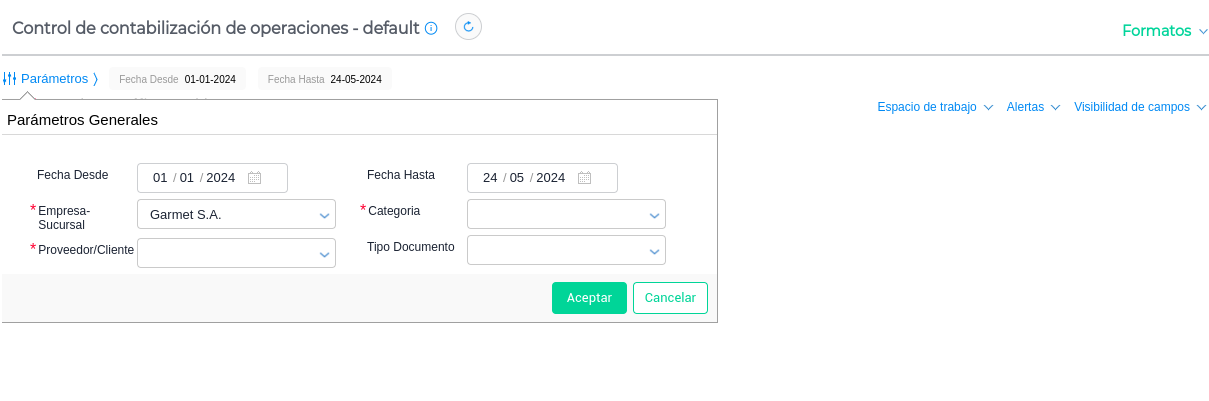Screen dimensions: 1209x401
Task: Click the Parámetros link
Action: pyautogui.click(x=55, y=78)
